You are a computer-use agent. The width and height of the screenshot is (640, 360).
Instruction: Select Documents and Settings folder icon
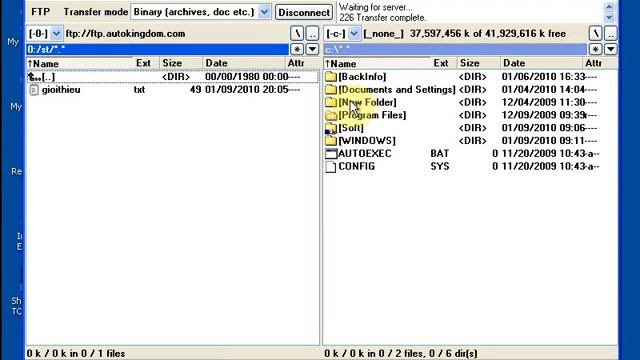pyautogui.click(x=331, y=89)
